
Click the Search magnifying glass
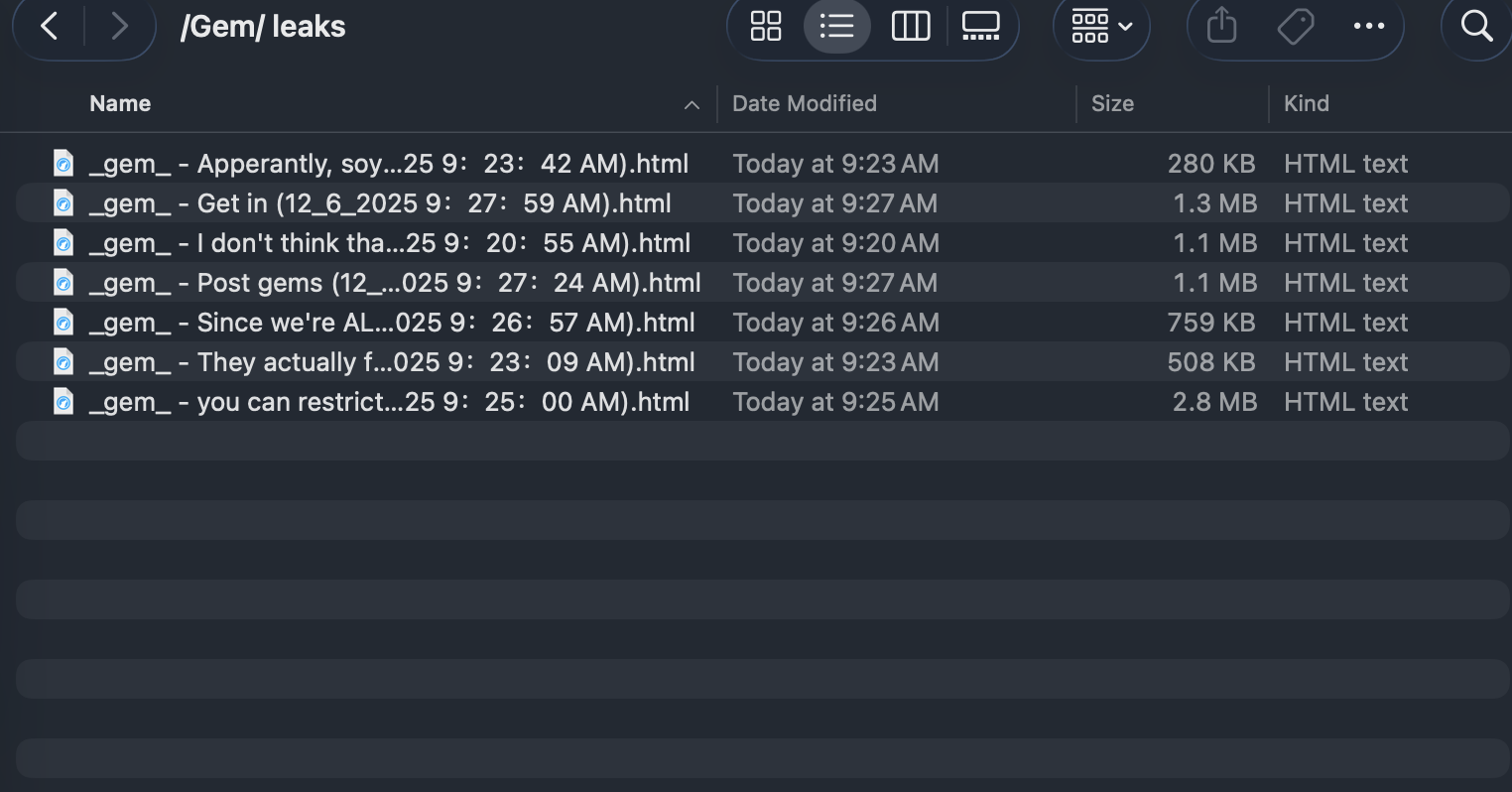1476,27
